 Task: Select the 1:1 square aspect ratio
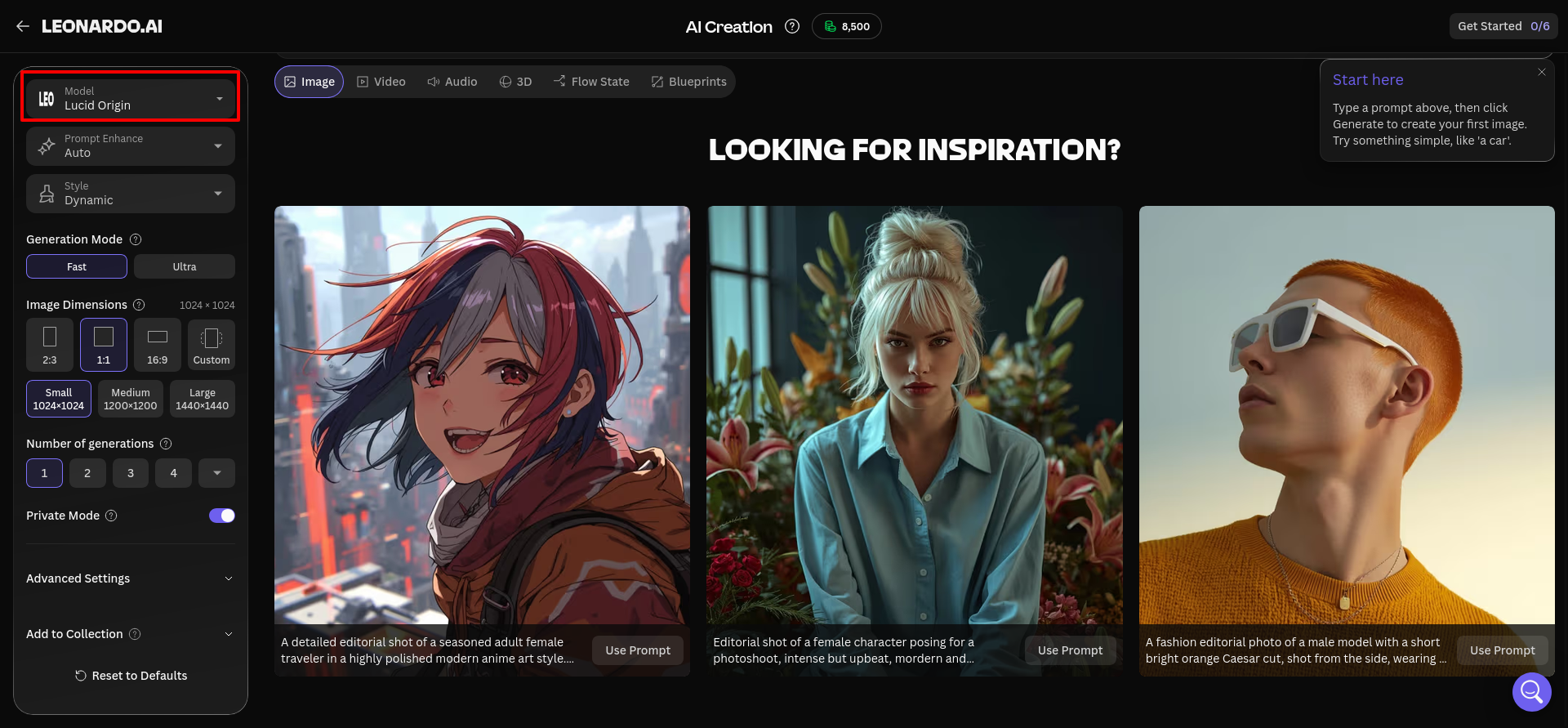coord(104,345)
